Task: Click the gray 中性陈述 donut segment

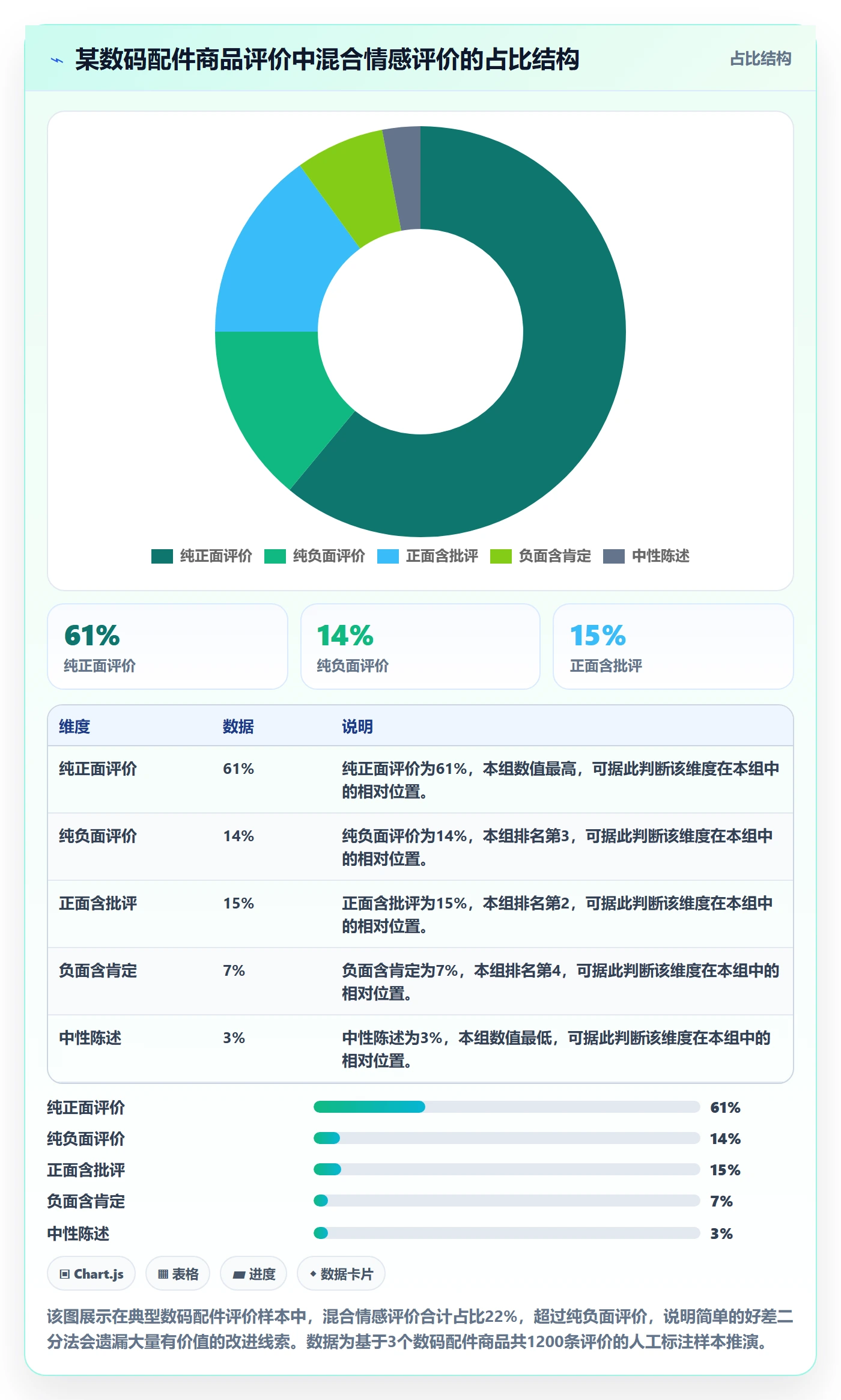Action: click(x=405, y=178)
